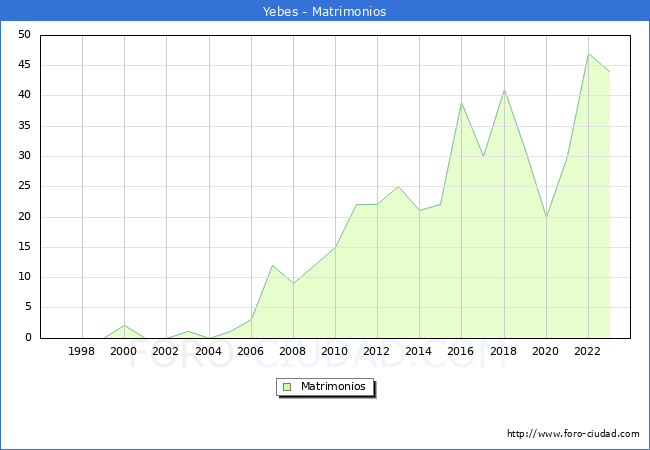Click the x-axis label 2004
The image size is (650, 450).
click(209, 351)
